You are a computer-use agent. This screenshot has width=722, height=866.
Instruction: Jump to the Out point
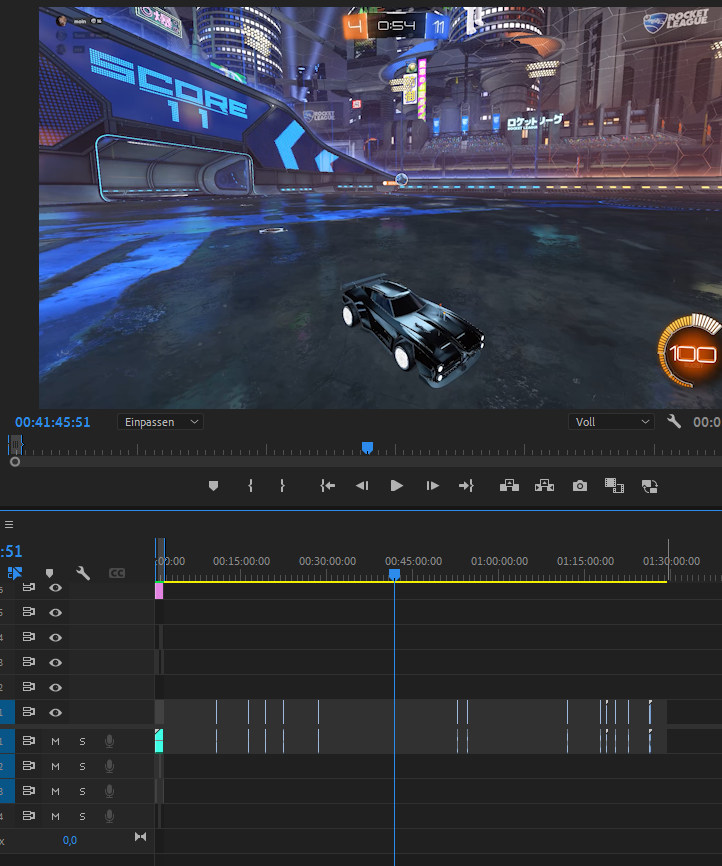tap(466, 486)
